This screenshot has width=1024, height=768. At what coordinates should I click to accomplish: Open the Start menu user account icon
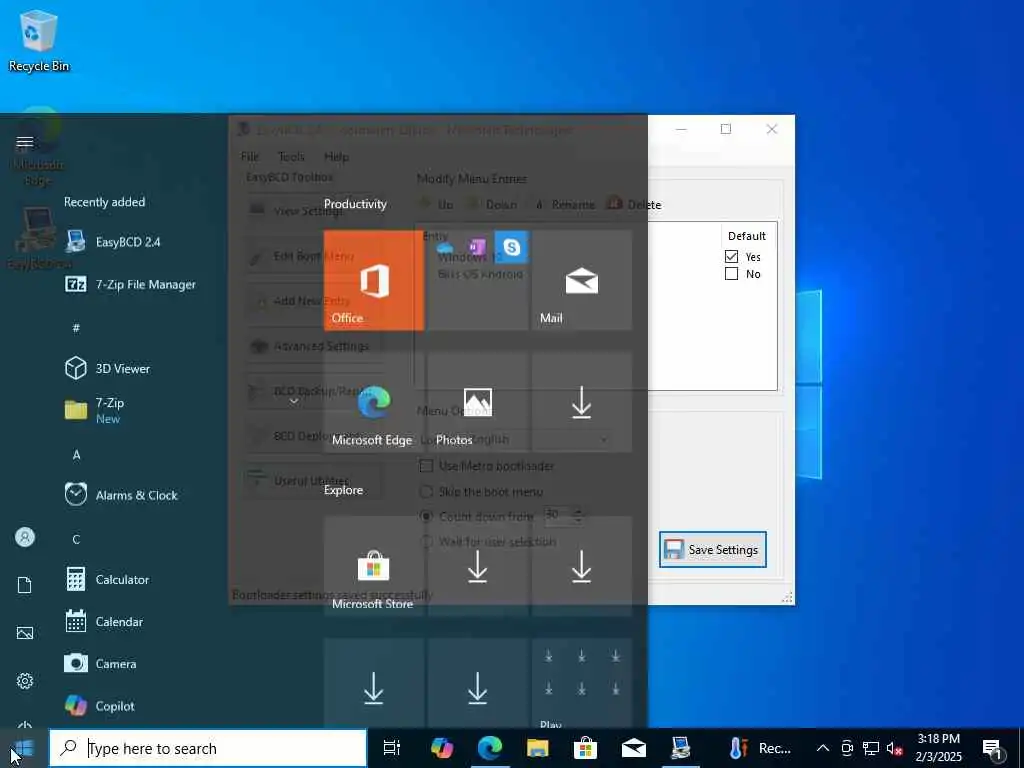25,537
